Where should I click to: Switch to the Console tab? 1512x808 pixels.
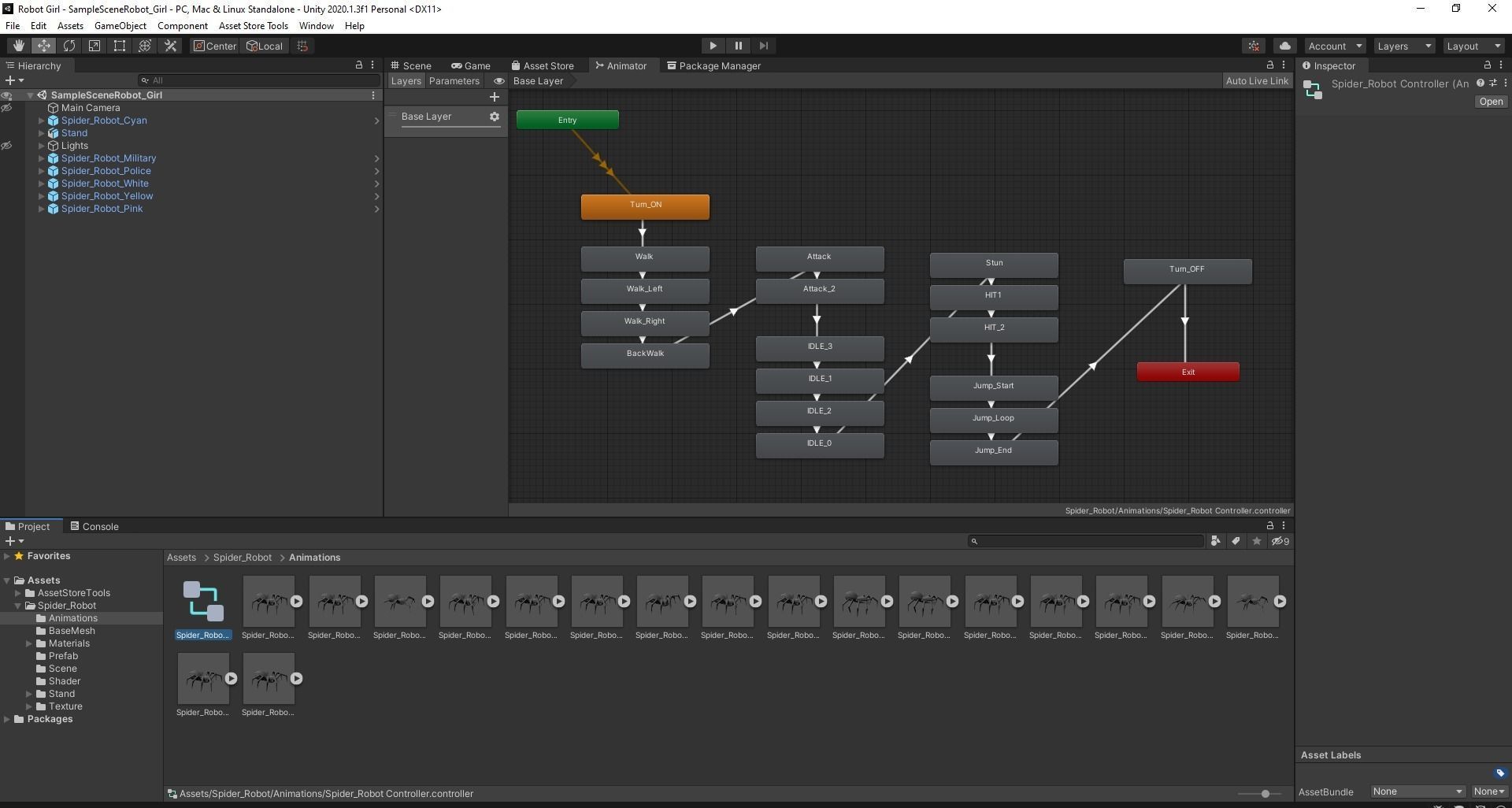[x=94, y=527]
